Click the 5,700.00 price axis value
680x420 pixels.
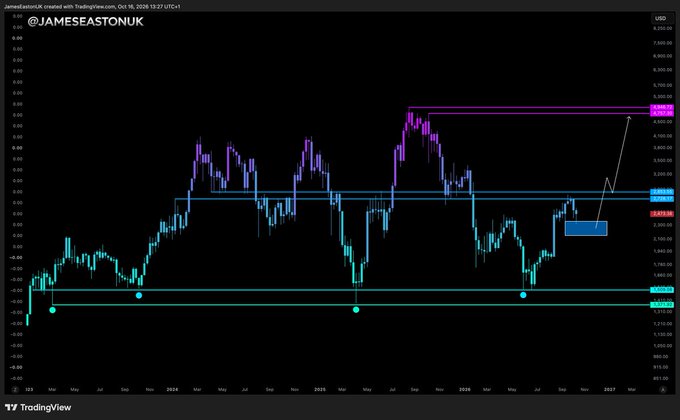[x=662, y=85]
